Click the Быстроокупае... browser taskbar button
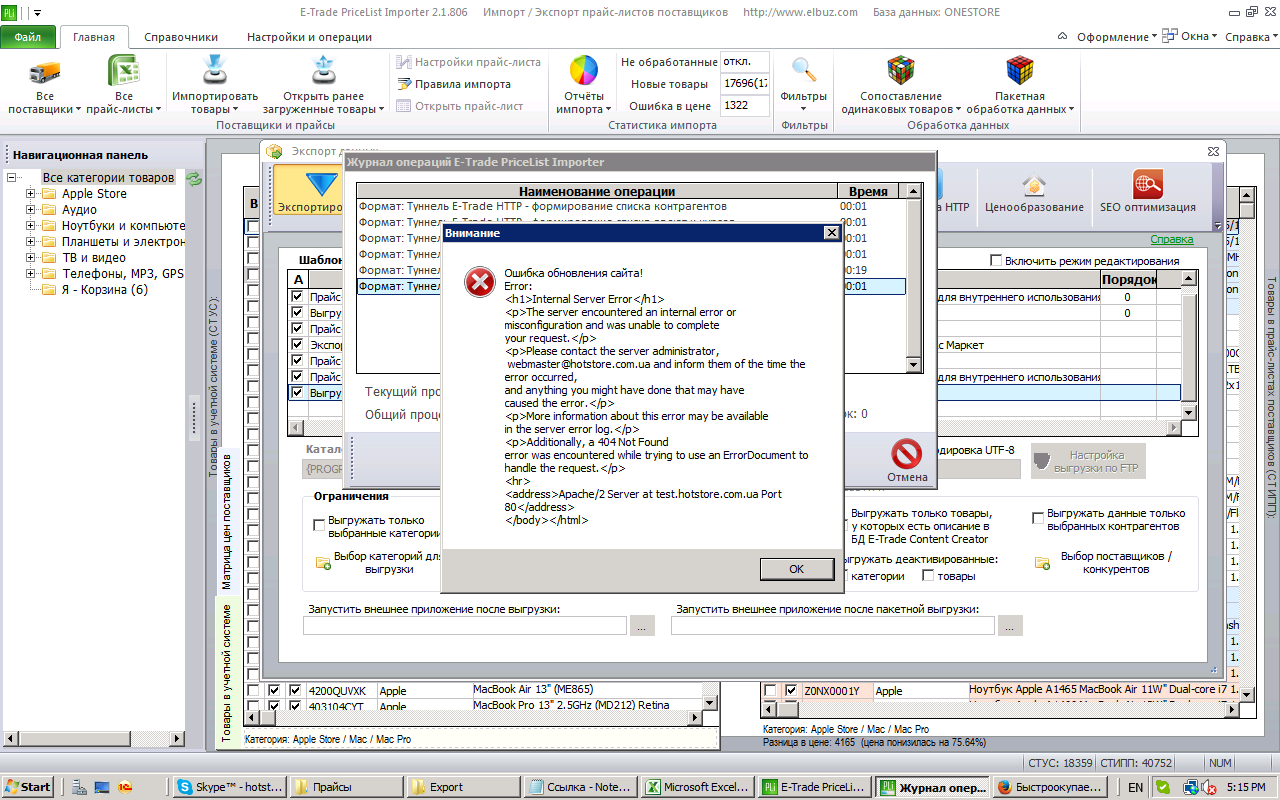The height and width of the screenshot is (800, 1280). (x=1049, y=787)
